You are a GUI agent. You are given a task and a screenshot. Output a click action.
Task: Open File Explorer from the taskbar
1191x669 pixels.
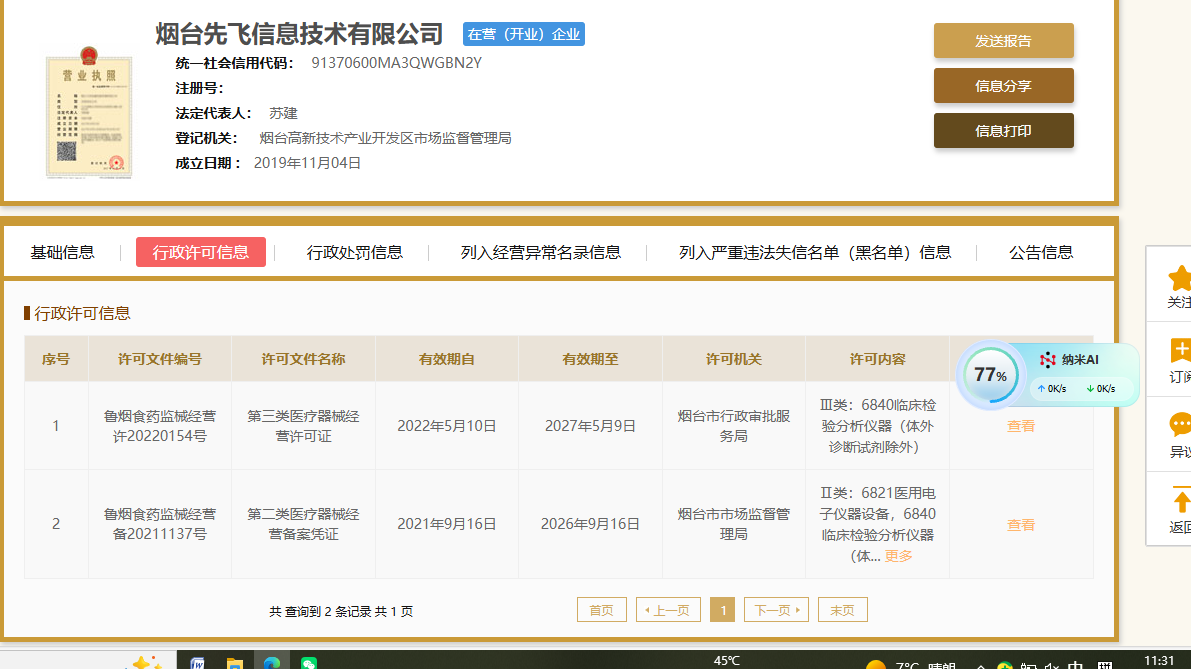pyautogui.click(x=234, y=663)
